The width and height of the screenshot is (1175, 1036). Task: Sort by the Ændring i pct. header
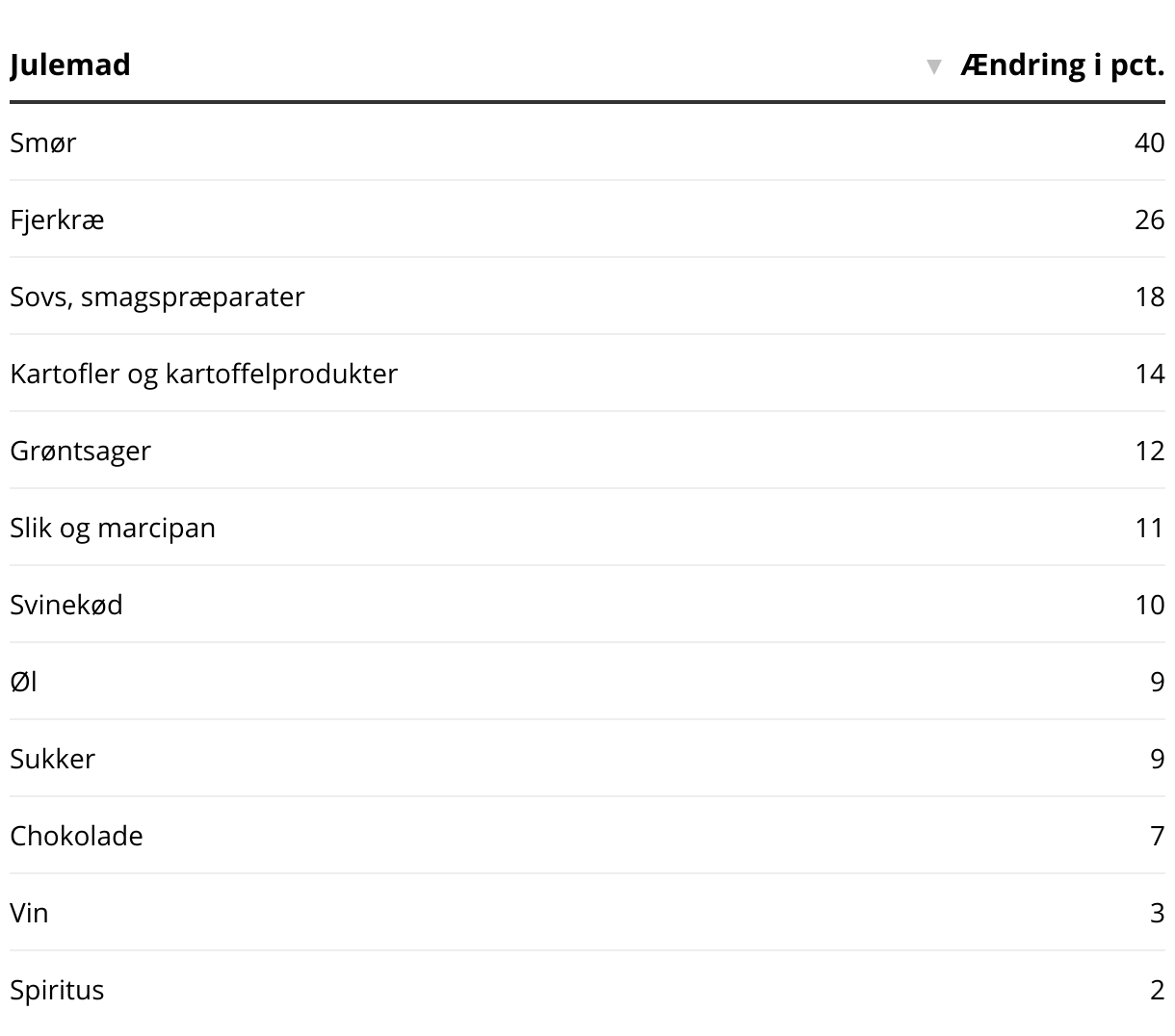[1061, 65]
